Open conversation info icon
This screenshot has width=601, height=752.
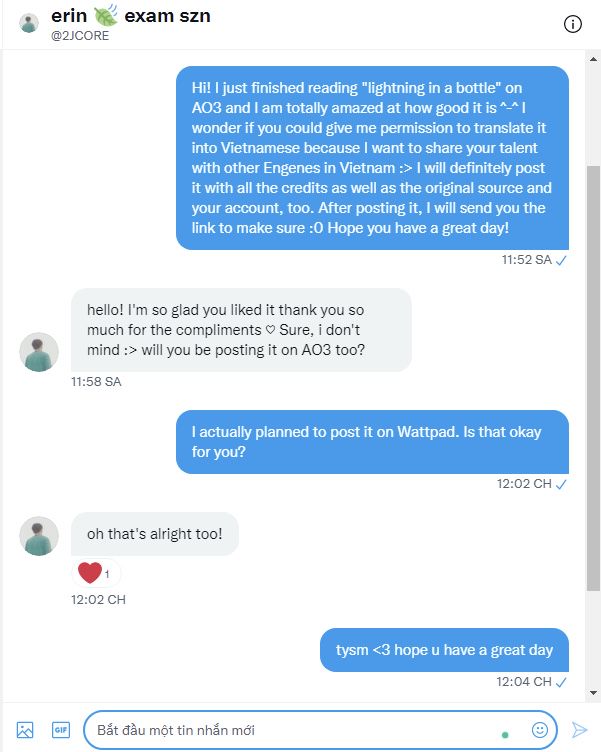[572, 24]
